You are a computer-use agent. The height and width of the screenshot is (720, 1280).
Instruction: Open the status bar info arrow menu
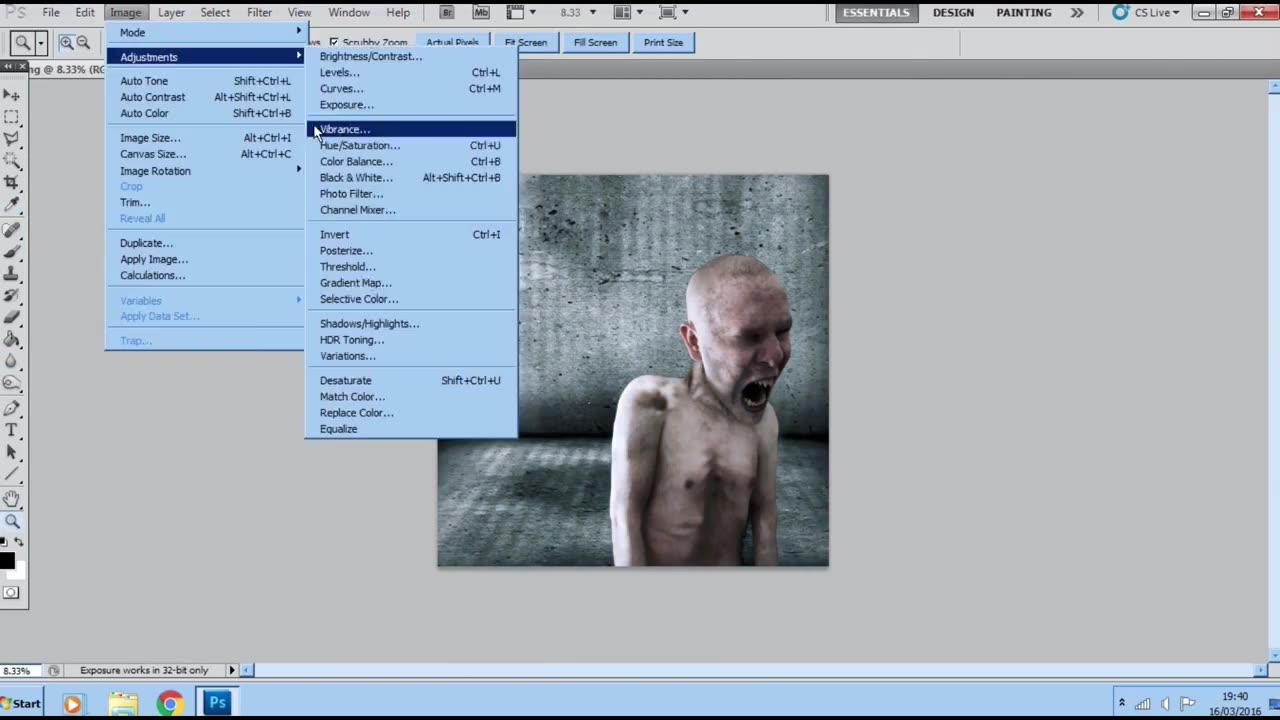[232, 670]
